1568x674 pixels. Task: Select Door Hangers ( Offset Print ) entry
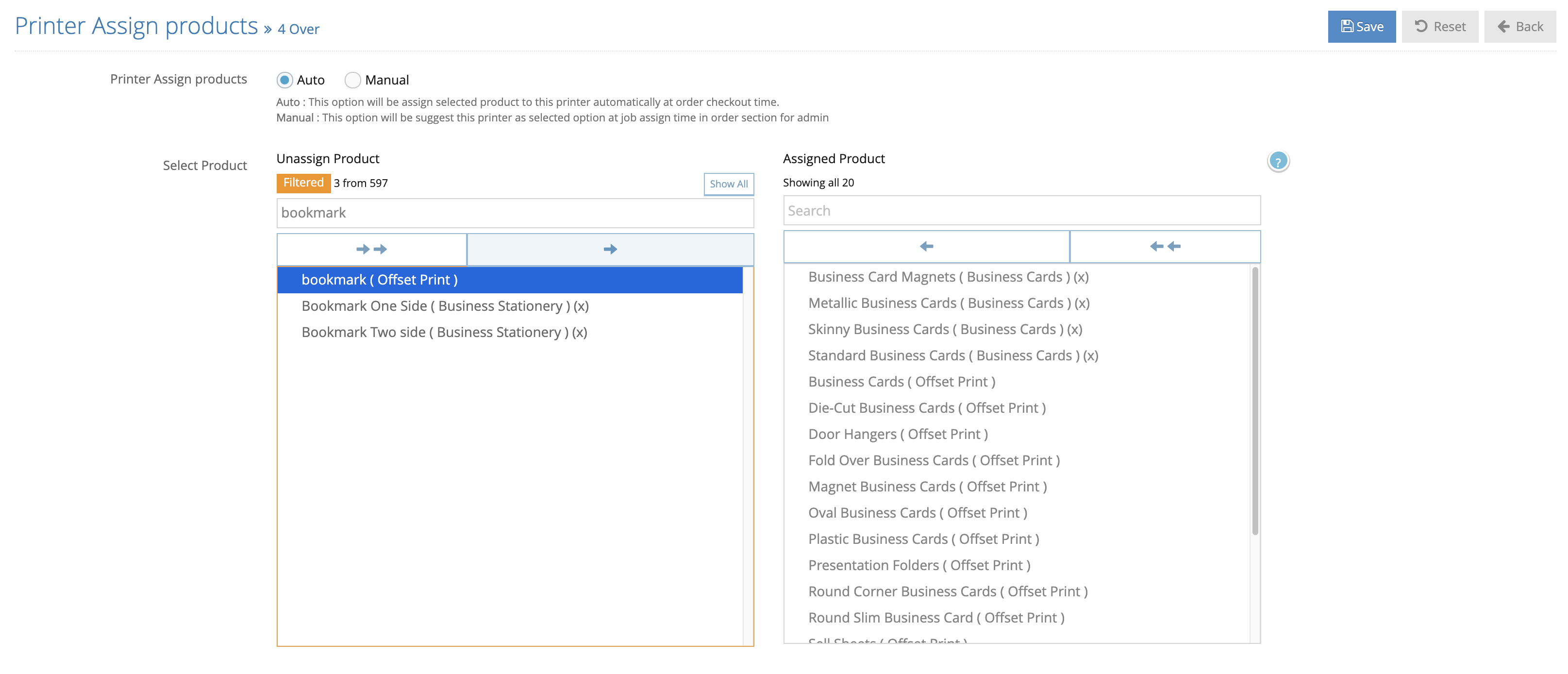point(897,435)
